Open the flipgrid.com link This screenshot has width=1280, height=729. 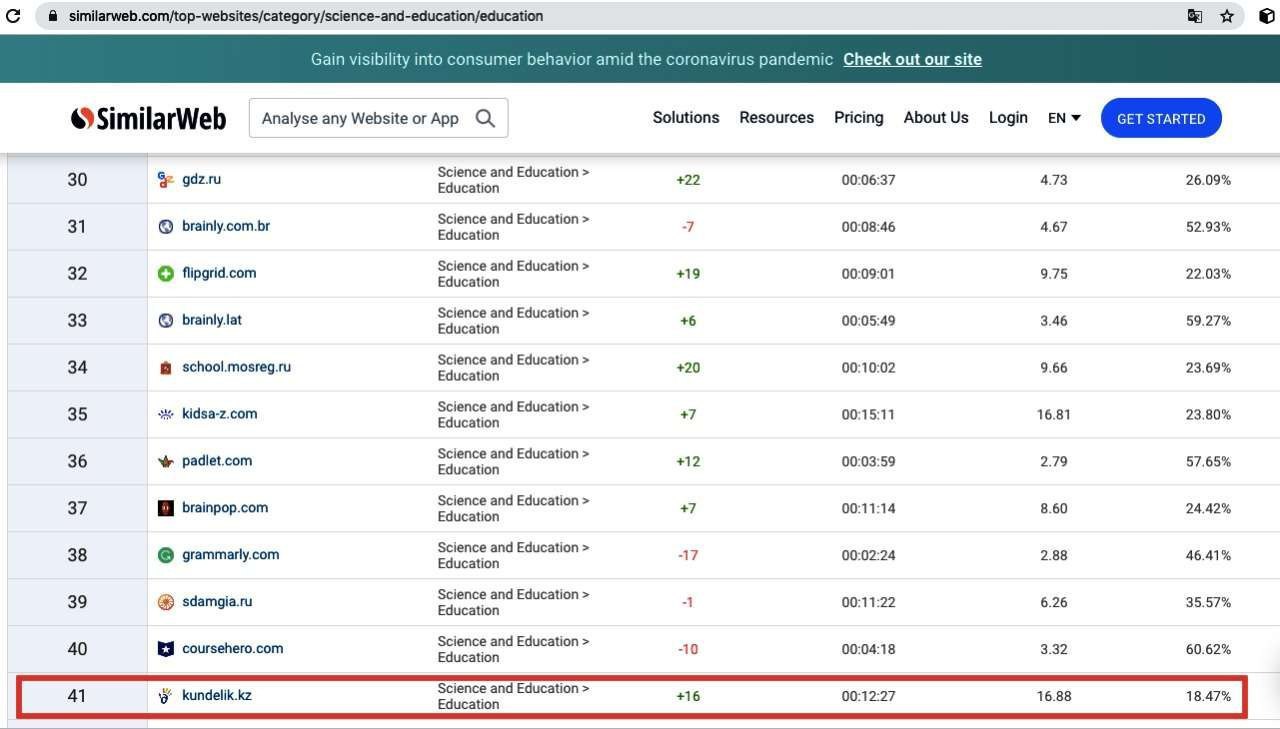219,273
